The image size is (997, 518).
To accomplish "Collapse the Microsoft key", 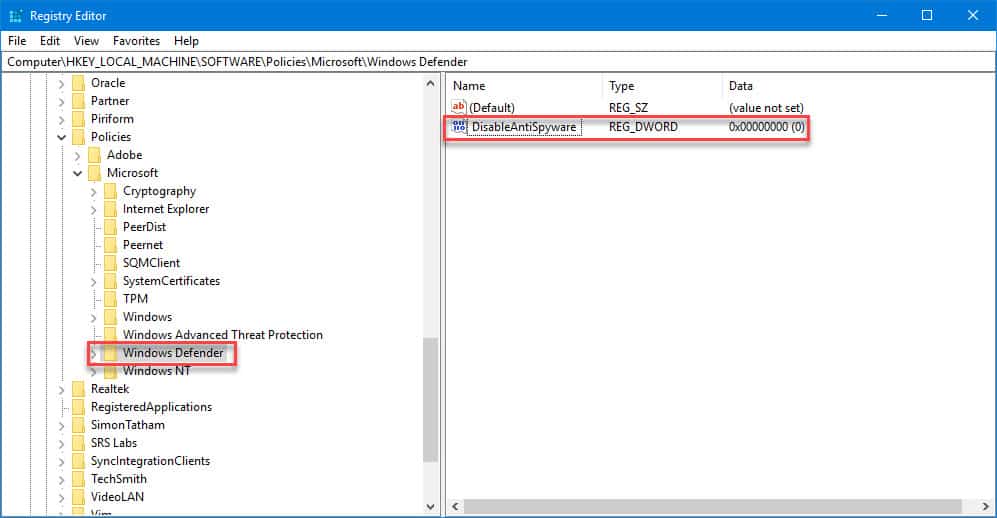I will coord(78,173).
